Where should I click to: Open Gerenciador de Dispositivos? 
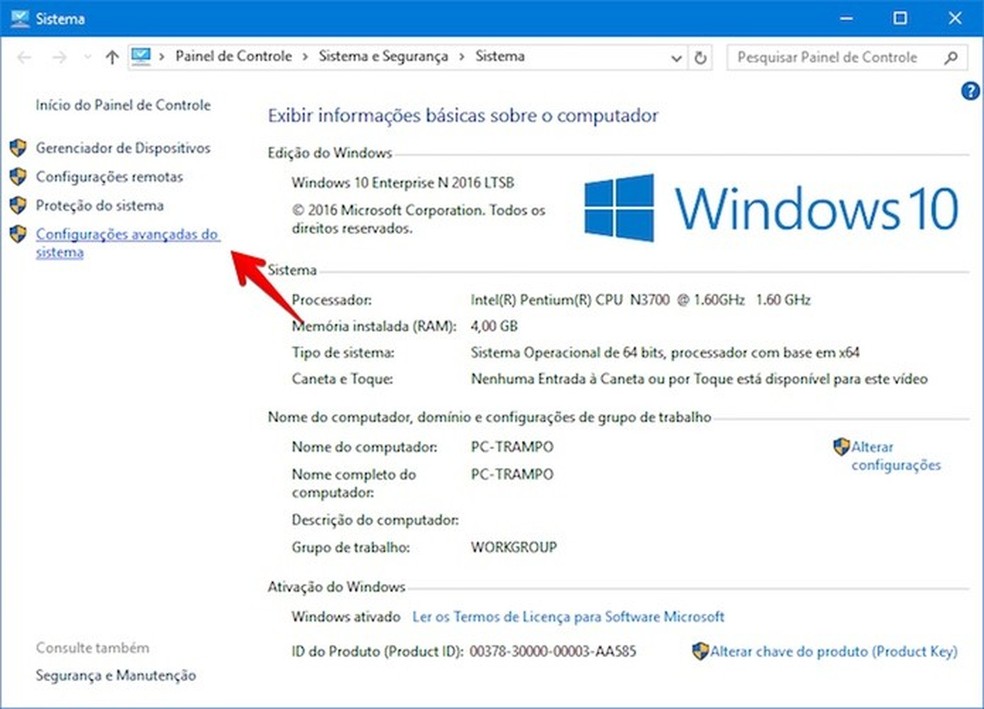pos(123,148)
